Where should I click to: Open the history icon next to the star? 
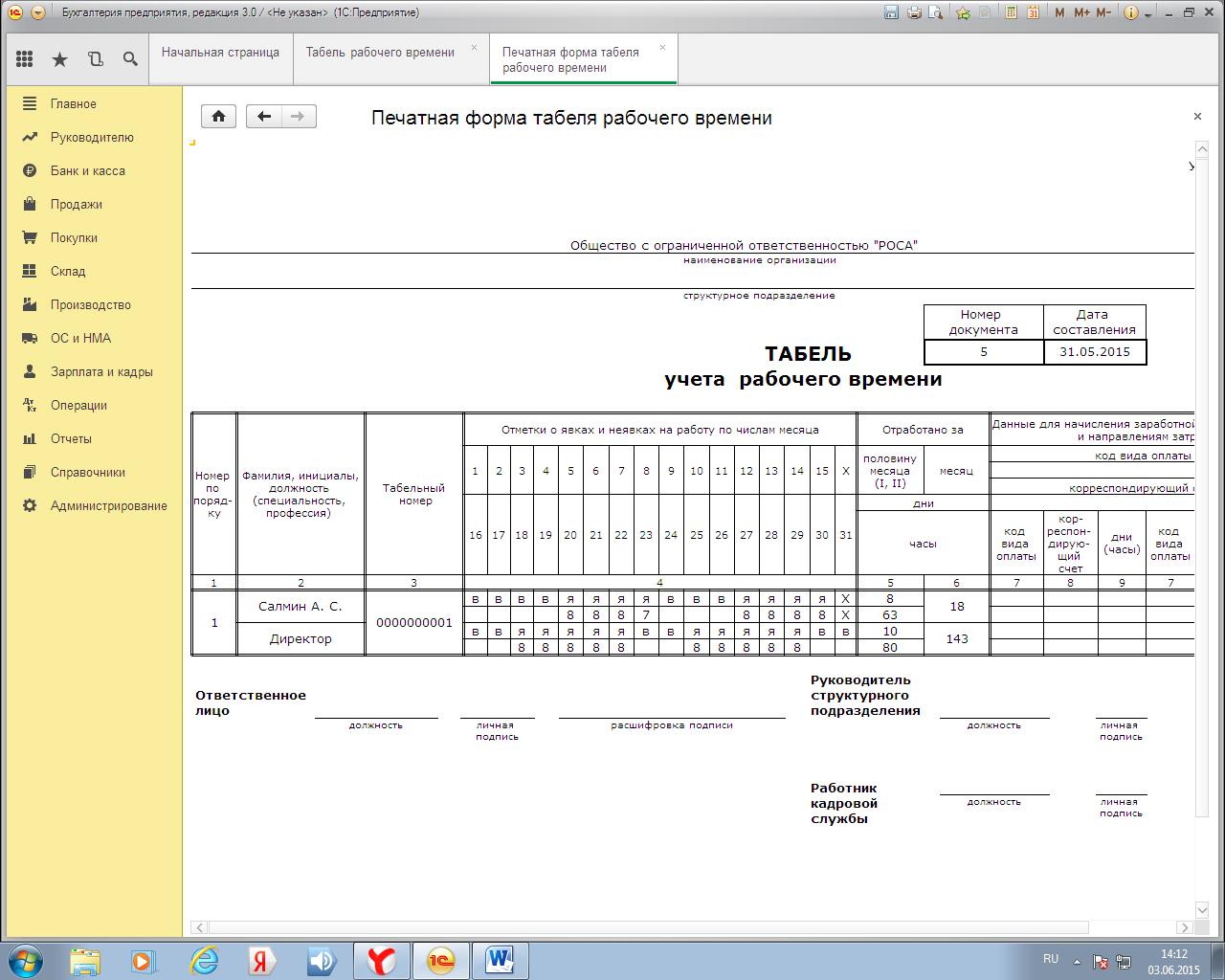coord(95,59)
